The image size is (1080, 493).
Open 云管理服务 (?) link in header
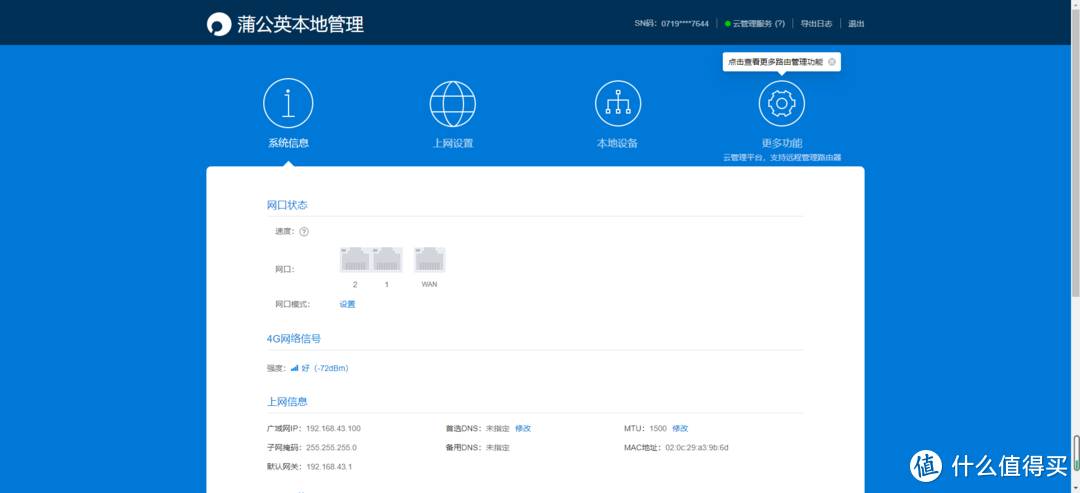click(758, 24)
